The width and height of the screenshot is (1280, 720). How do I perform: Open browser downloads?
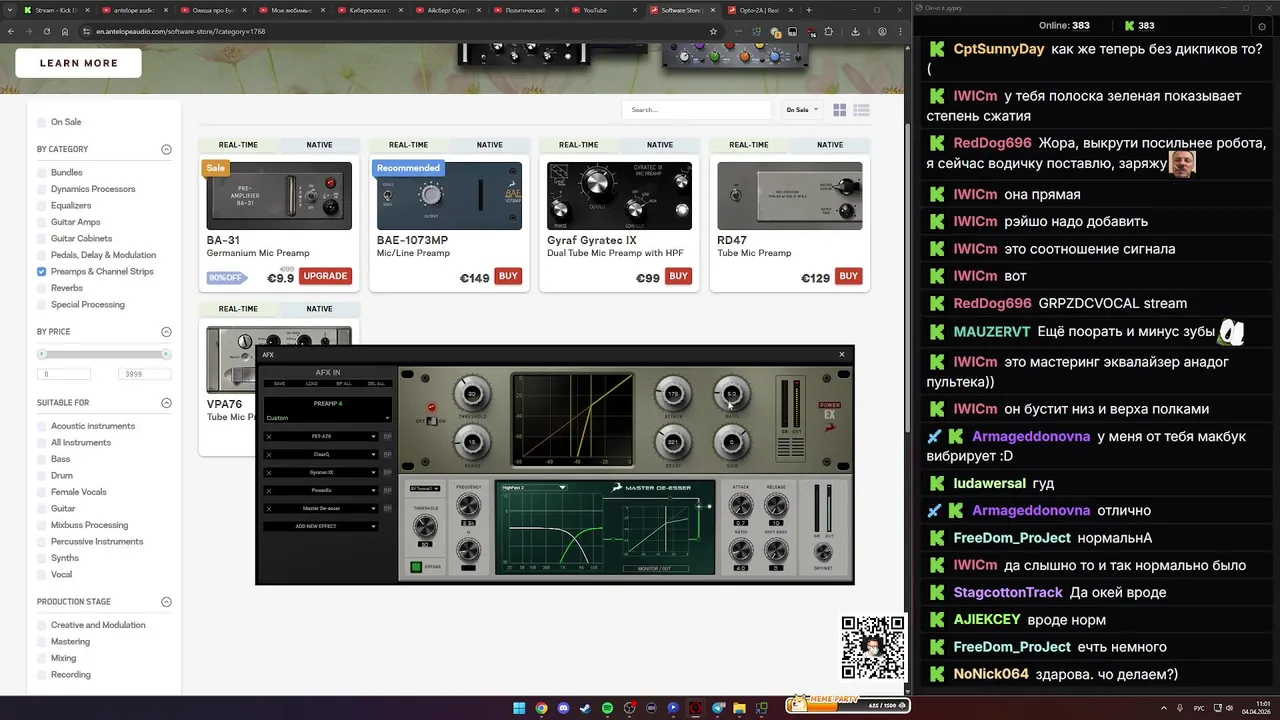(x=855, y=31)
